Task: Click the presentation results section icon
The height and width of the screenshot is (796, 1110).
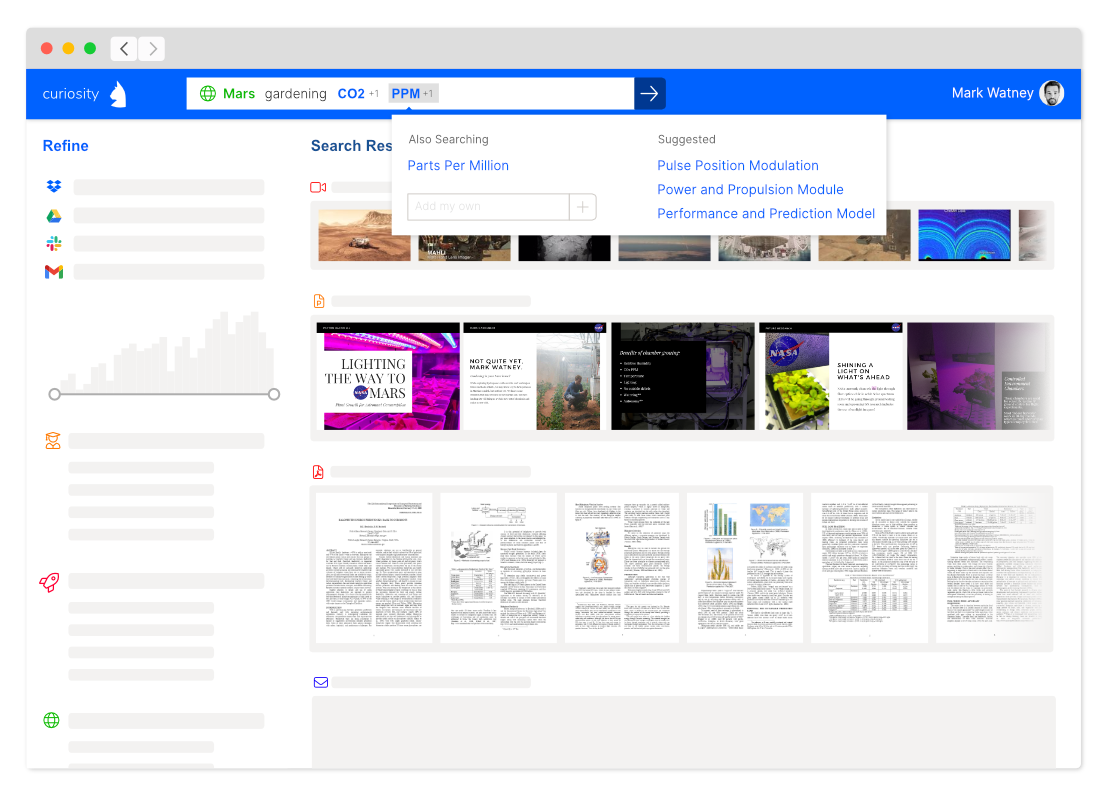Action: 319,301
